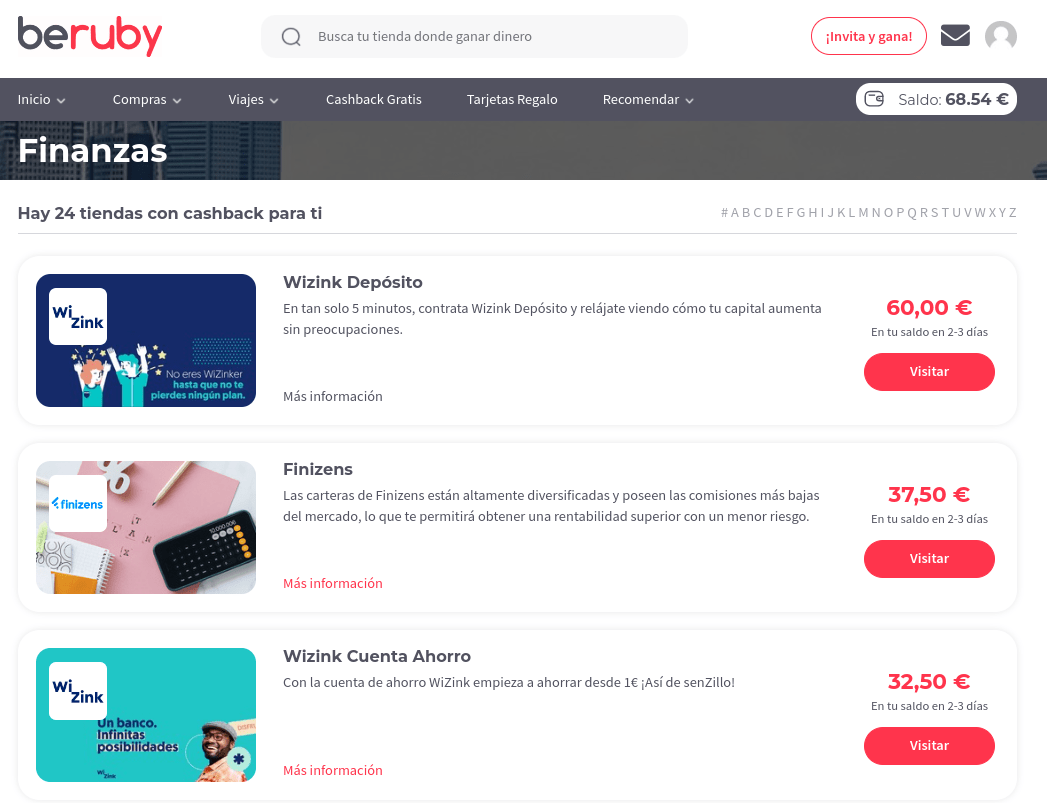Click the Finizens store image
Image resolution: width=1047 pixels, height=803 pixels.
point(146,527)
